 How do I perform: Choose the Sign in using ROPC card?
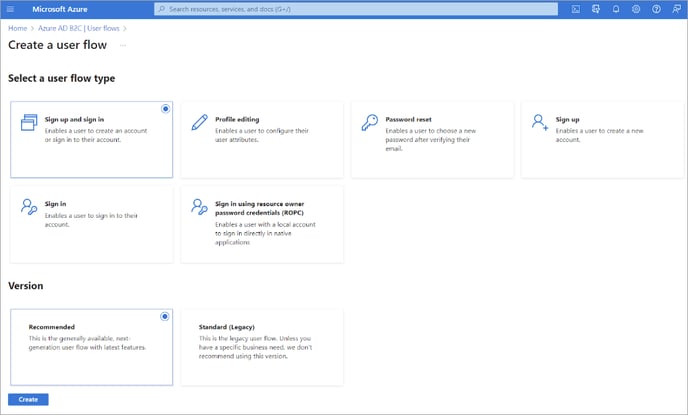click(x=262, y=225)
